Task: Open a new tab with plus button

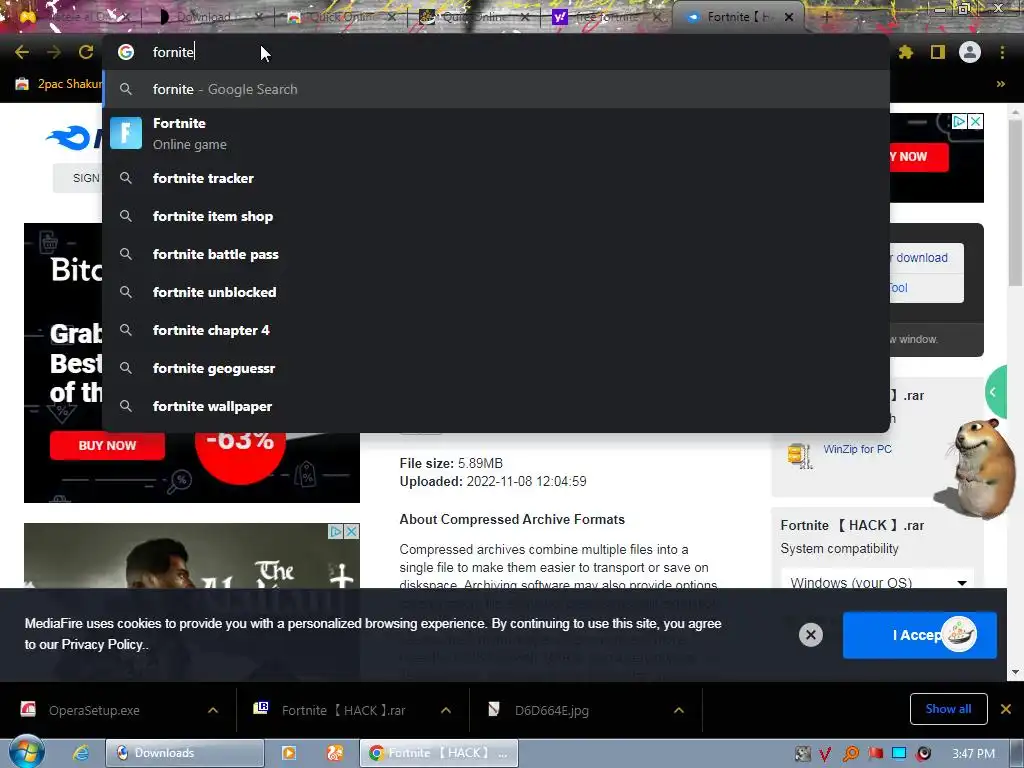Action: [x=826, y=17]
